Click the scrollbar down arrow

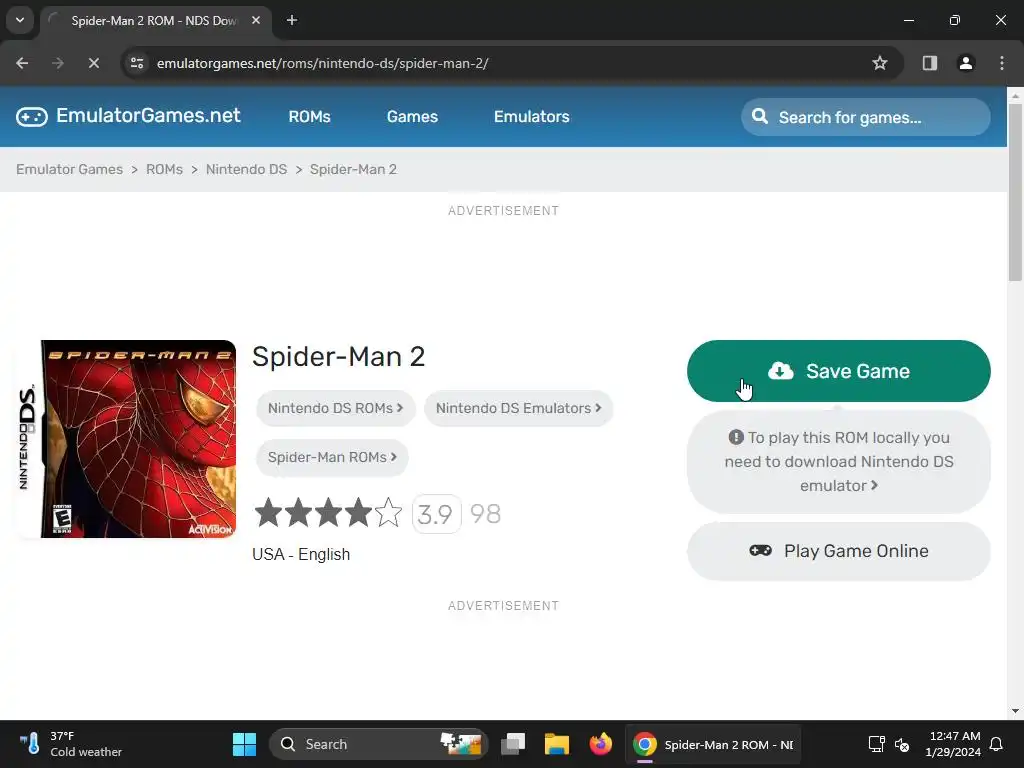[1015, 711]
